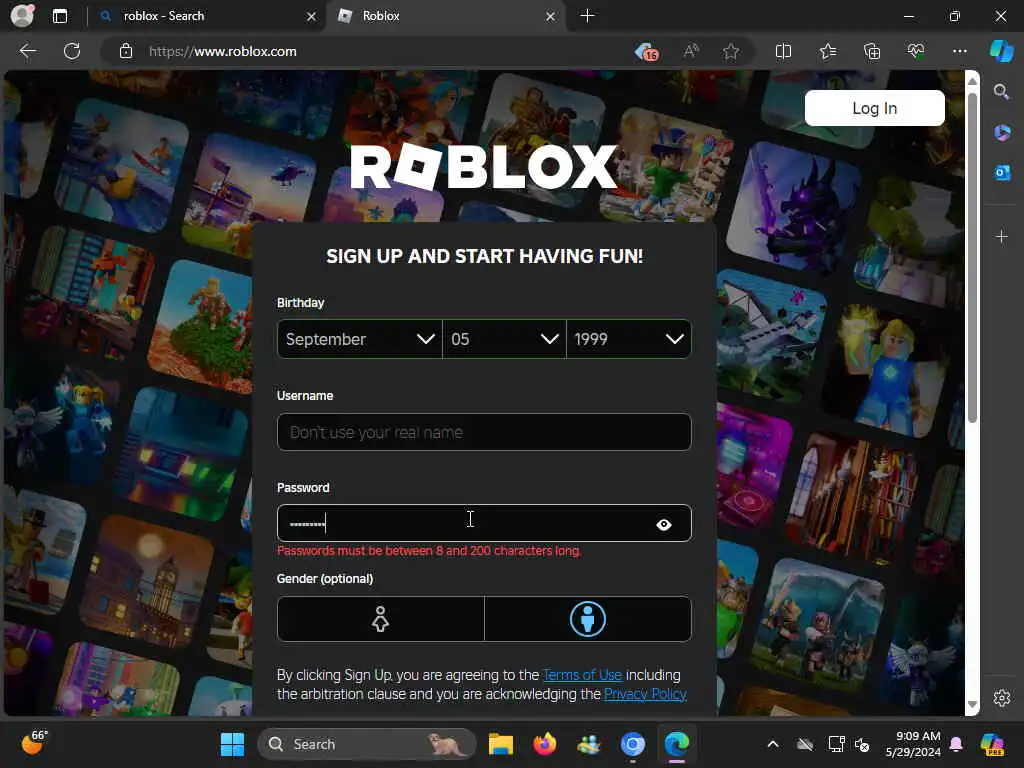Viewport: 1024px width, 768px height.
Task: Open shopping tag icon with 16 badge
Action: [647, 52]
